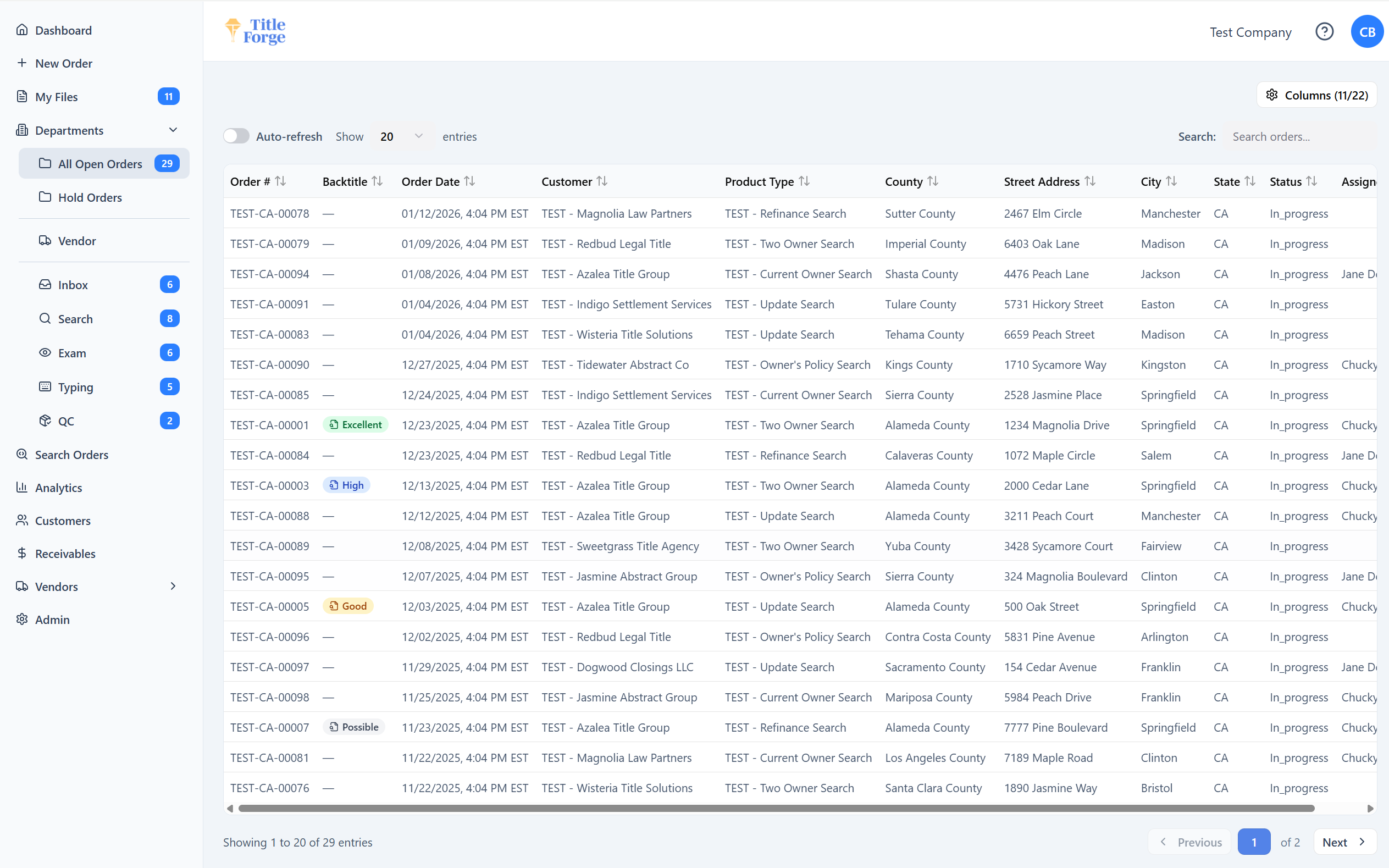Click order TEST-CA-00078
The width and height of the screenshot is (1389, 868).
269,213
